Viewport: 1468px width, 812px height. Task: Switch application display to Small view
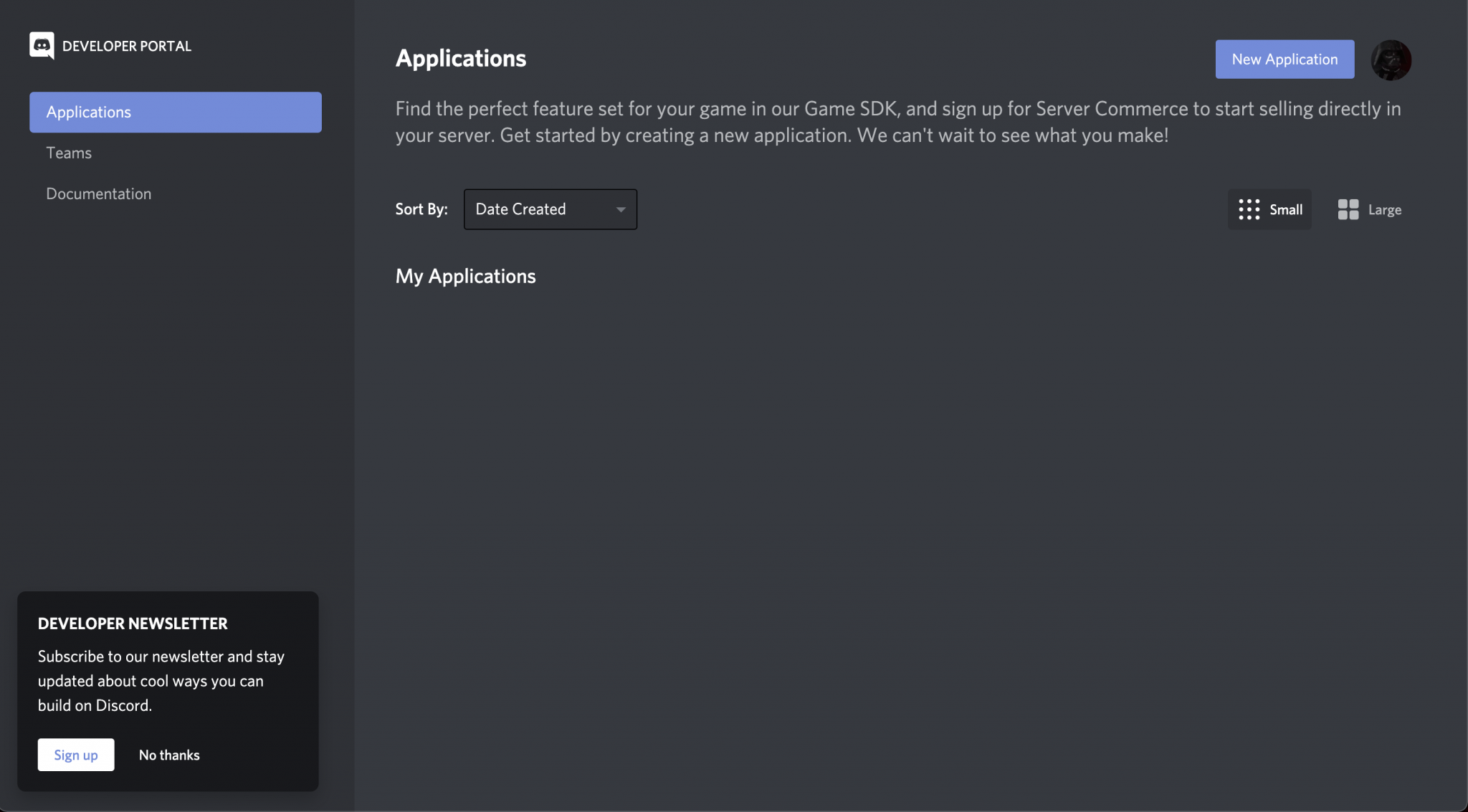(x=1269, y=209)
